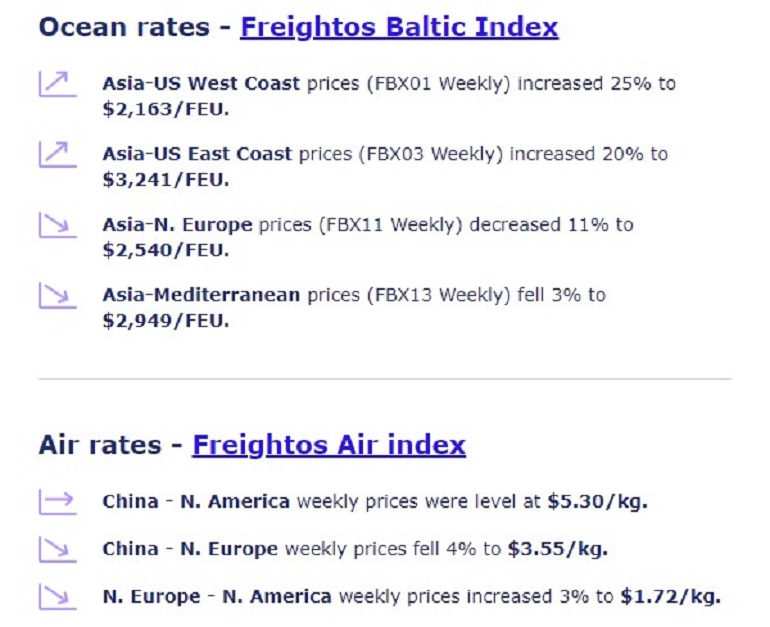
Task: Click the upward trend icon beside Asia-US East Coast
Action: coord(58,155)
